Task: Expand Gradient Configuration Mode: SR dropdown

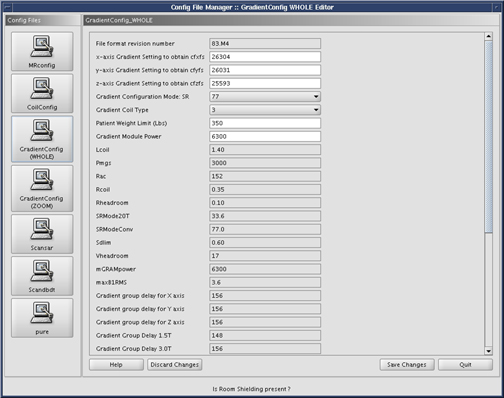Action: [265, 97]
